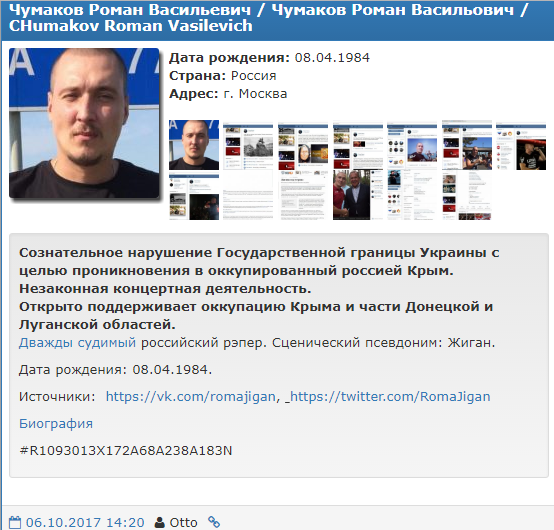Click the 06.10.2017 14:20 date link

[x=85, y=522]
